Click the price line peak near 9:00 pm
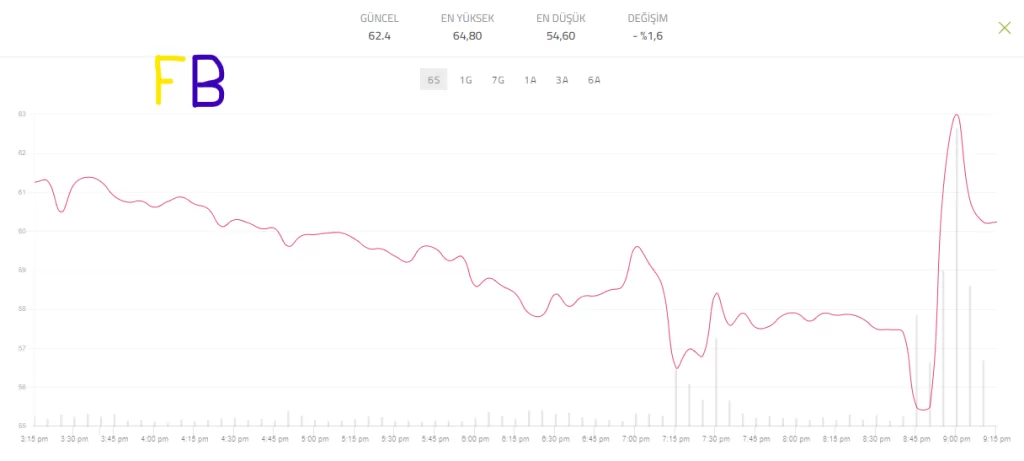 957,115
